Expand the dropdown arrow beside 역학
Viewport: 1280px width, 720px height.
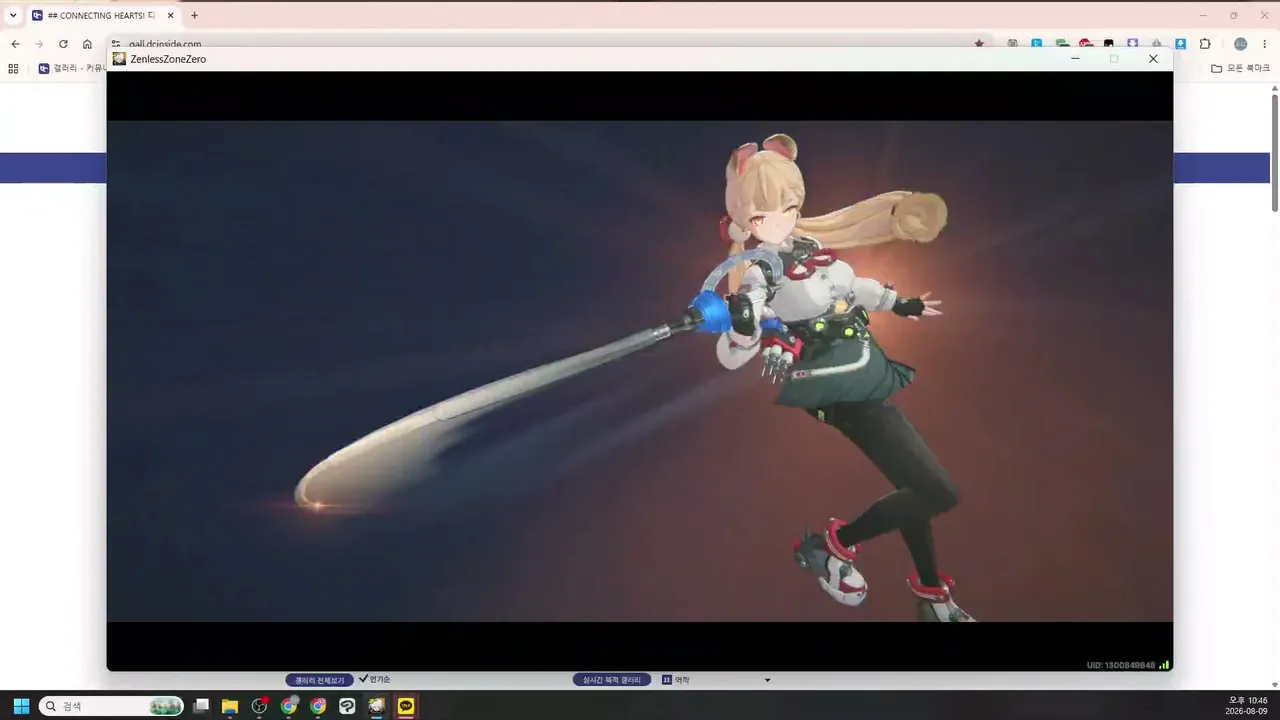tap(768, 680)
